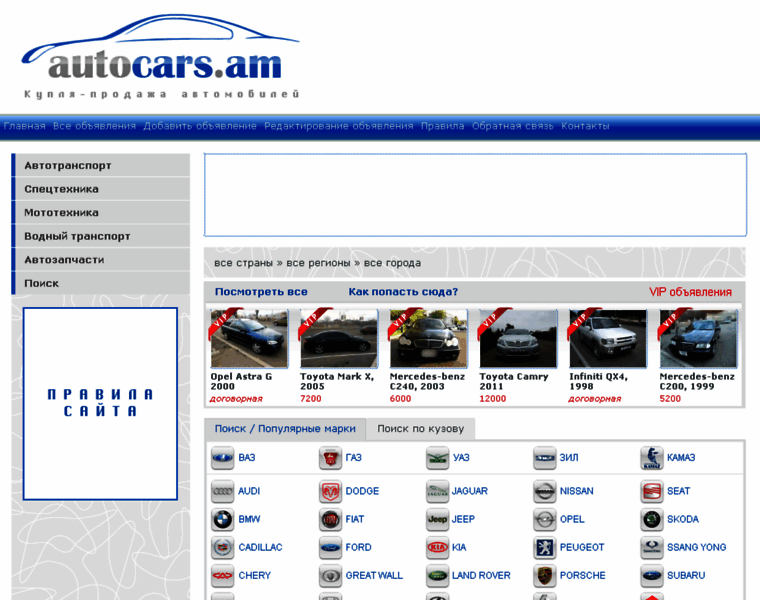Open Infiniti QX4 1998 car photo
760x600 pixels.
point(608,339)
